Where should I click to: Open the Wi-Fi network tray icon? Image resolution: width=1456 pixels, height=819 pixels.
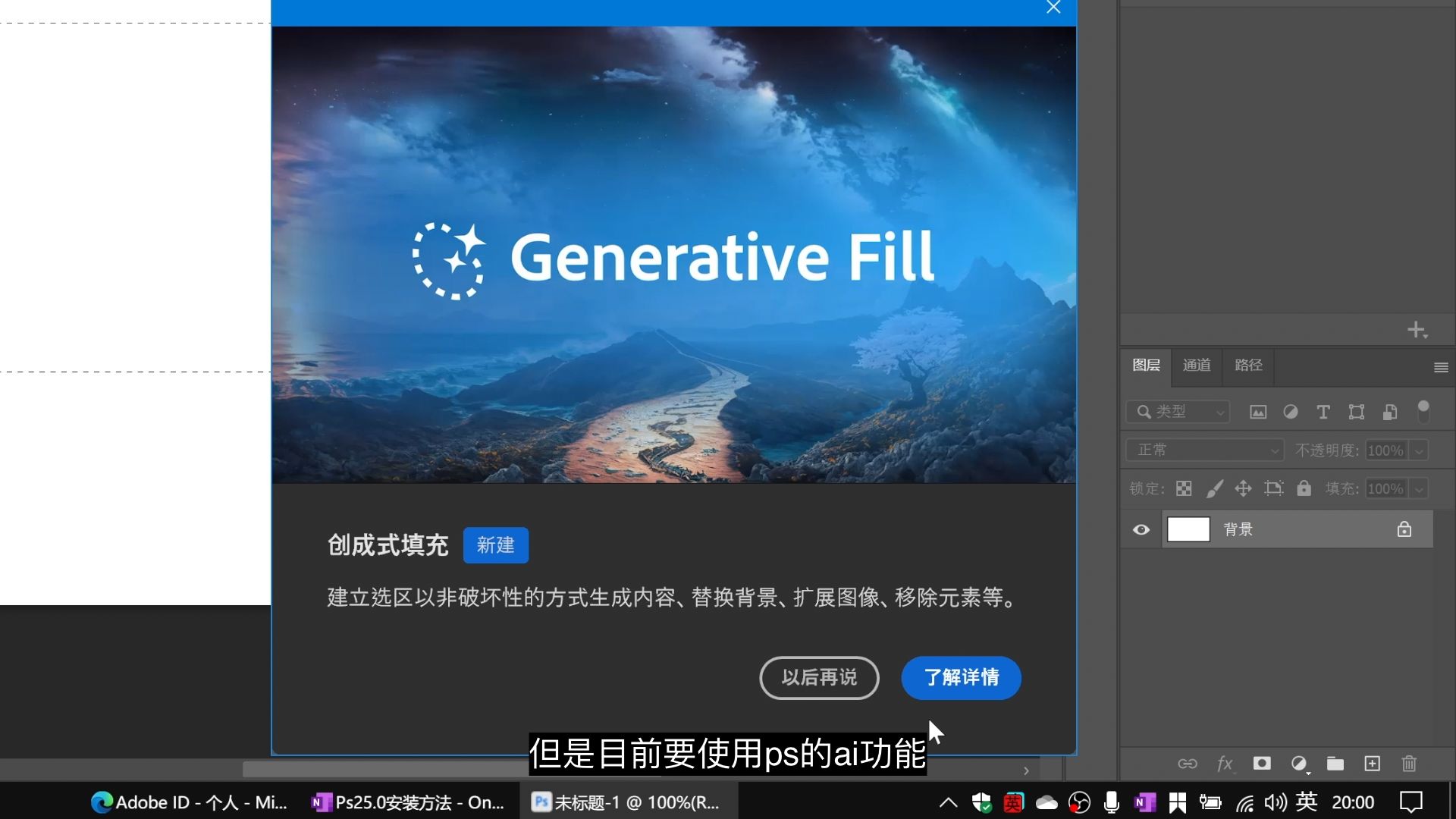click(x=1244, y=803)
